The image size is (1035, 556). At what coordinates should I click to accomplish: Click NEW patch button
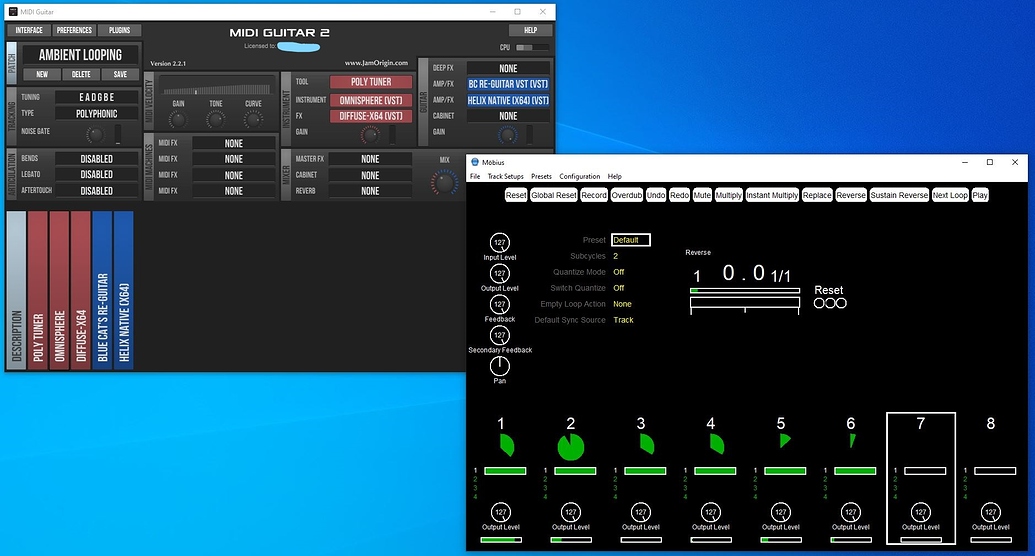[42, 75]
